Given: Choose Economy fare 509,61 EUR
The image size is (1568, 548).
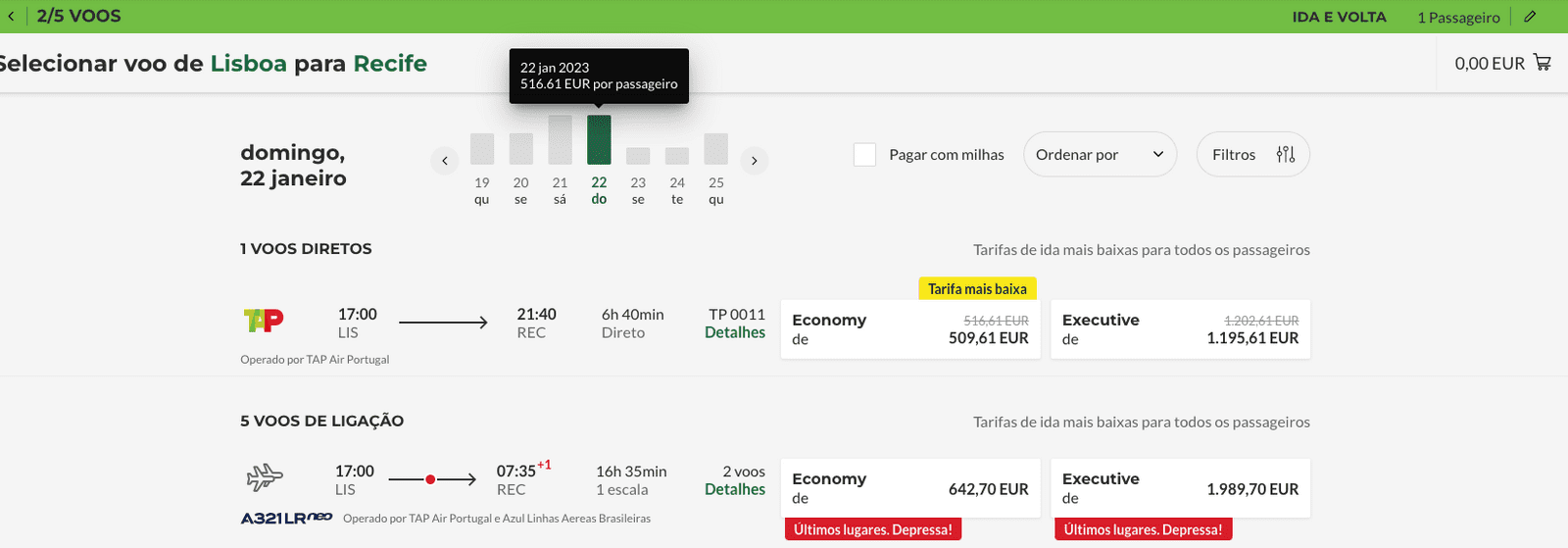Looking at the screenshot, I should [x=910, y=329].
